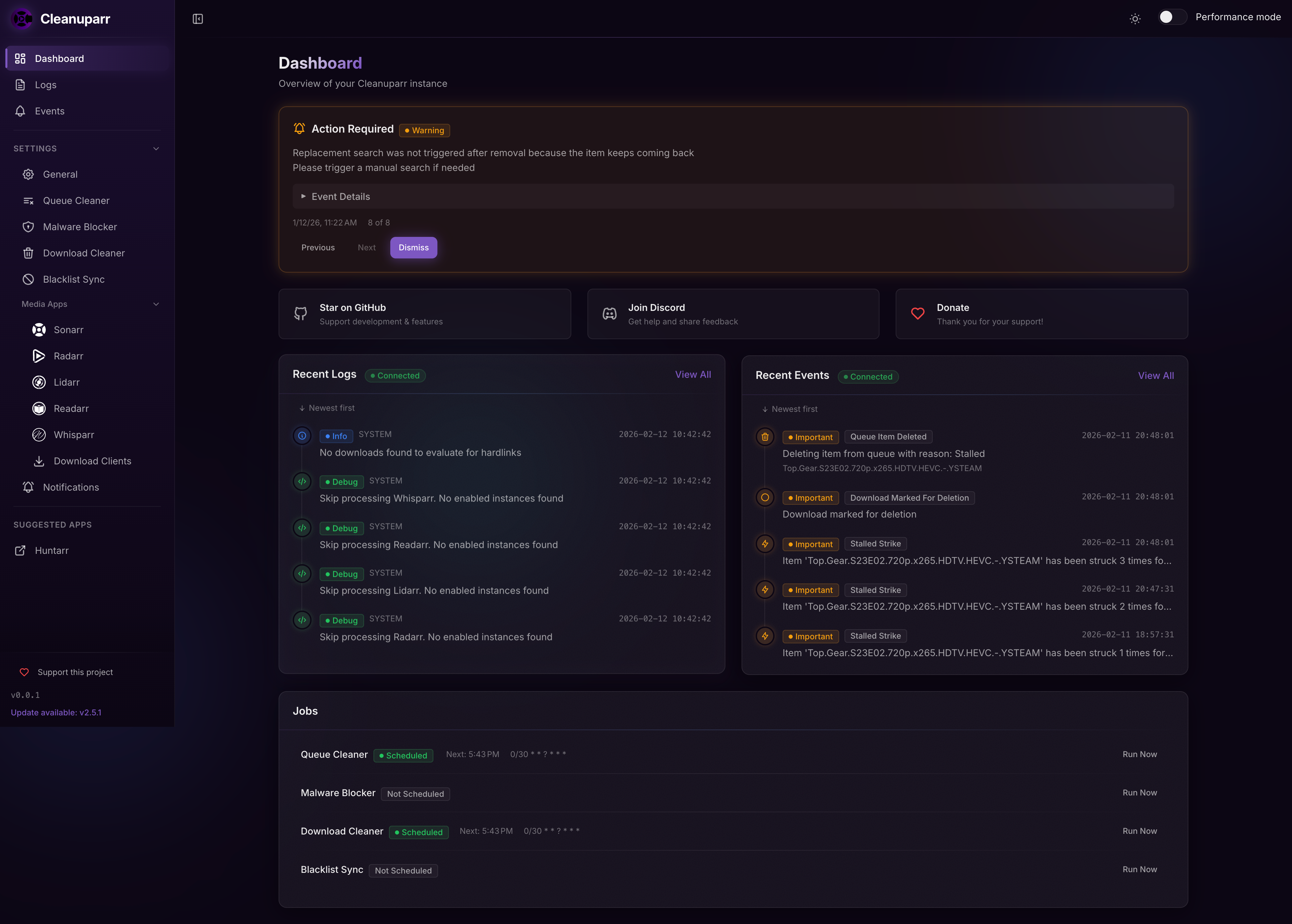
Task: Open the Logs page
Action: pos(88,85)
